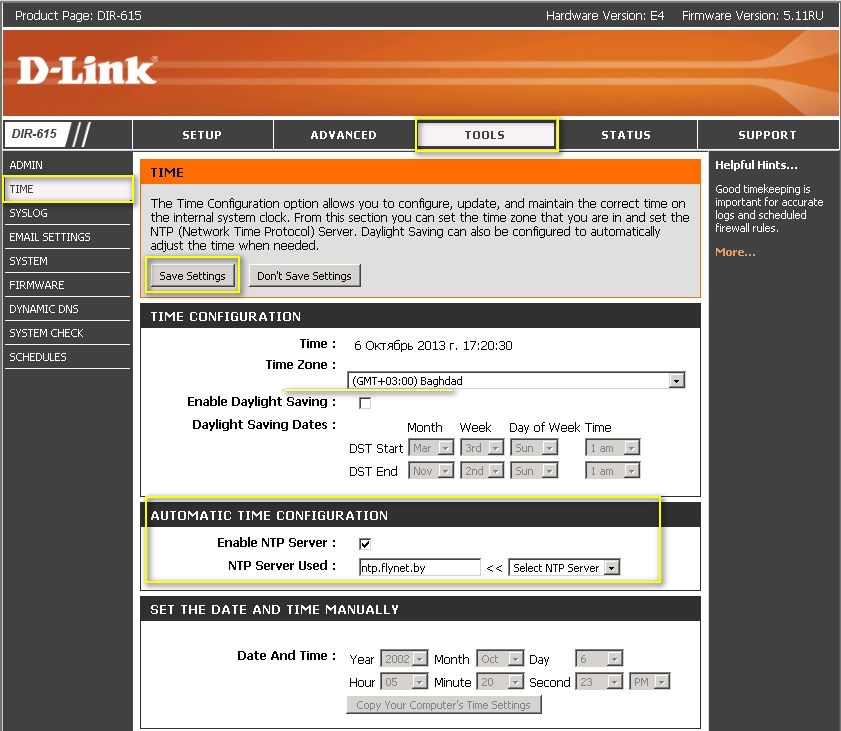Click the NTP Server Used field
Viewport: 841px width, 731px height.
pyautogui.click(x=419, y=567)
